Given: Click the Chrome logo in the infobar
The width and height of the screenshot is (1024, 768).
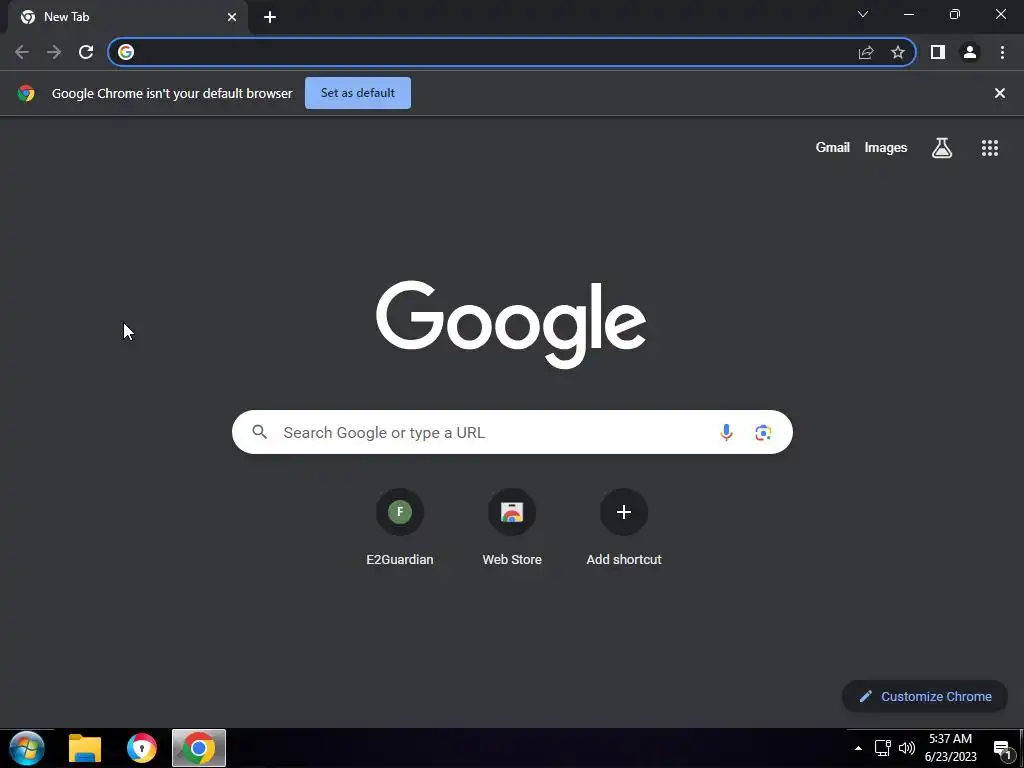Looking at the screenshot, I should click(26, 93).
